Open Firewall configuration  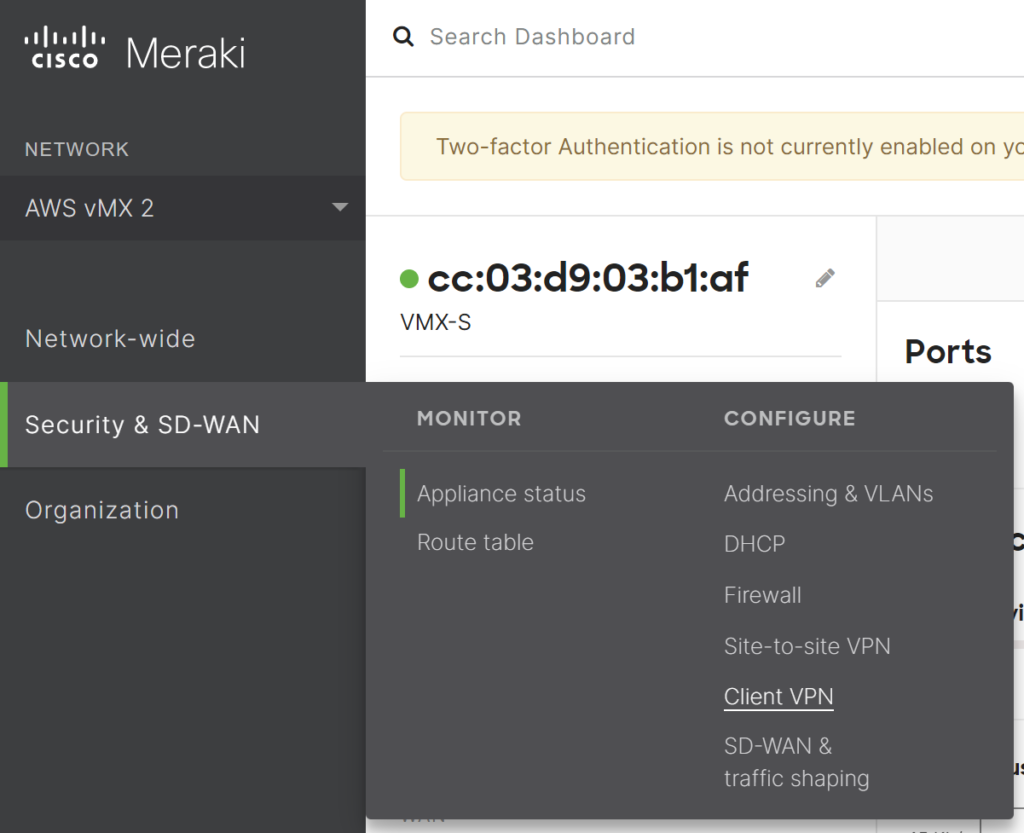[762, 595]
